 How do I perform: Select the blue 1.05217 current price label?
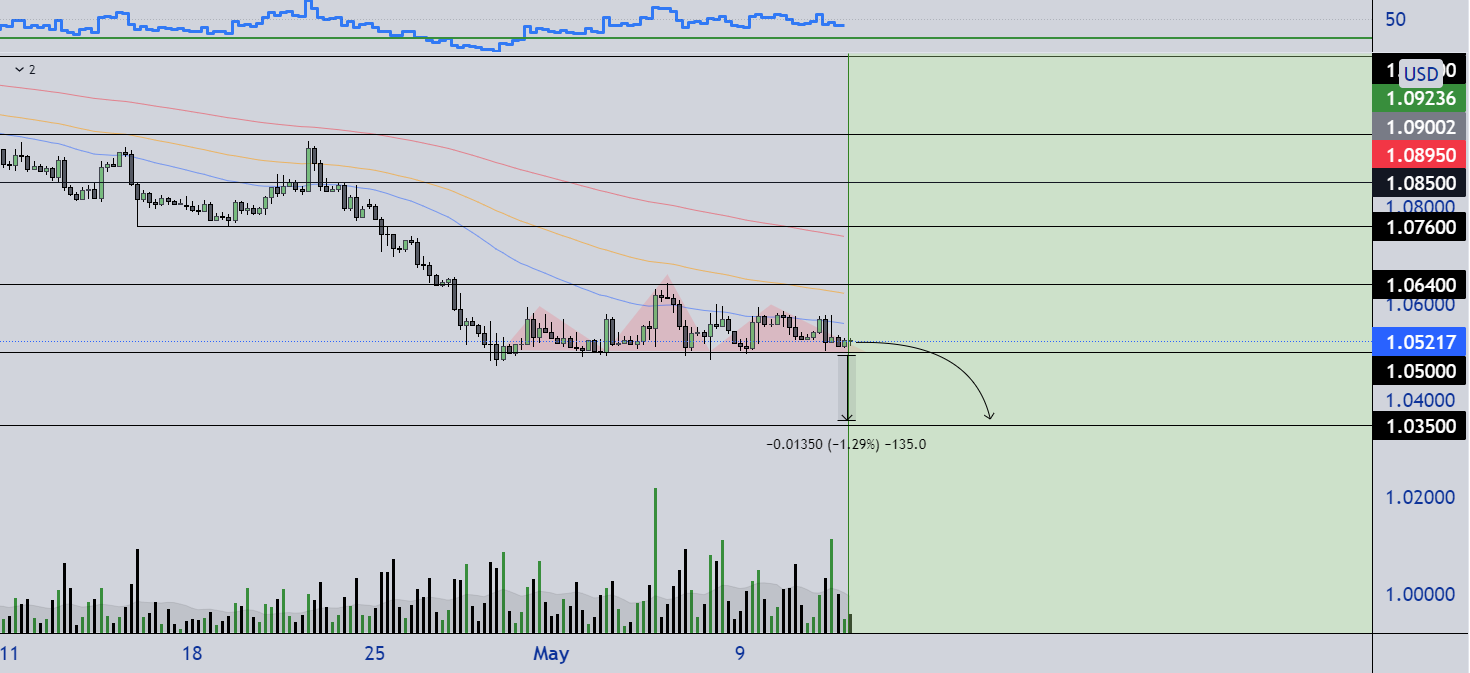(x=1420, y=343)
